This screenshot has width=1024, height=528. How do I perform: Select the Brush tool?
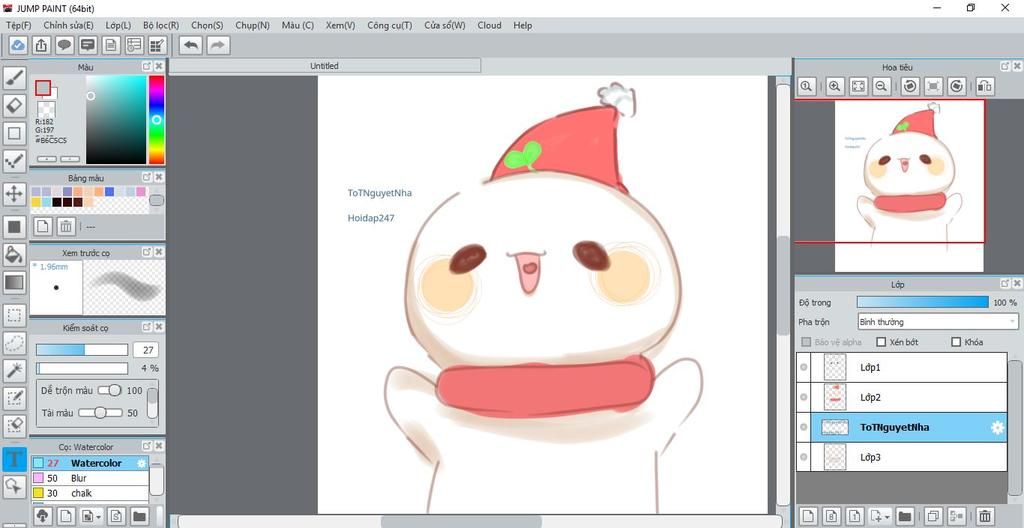point(14,78)
